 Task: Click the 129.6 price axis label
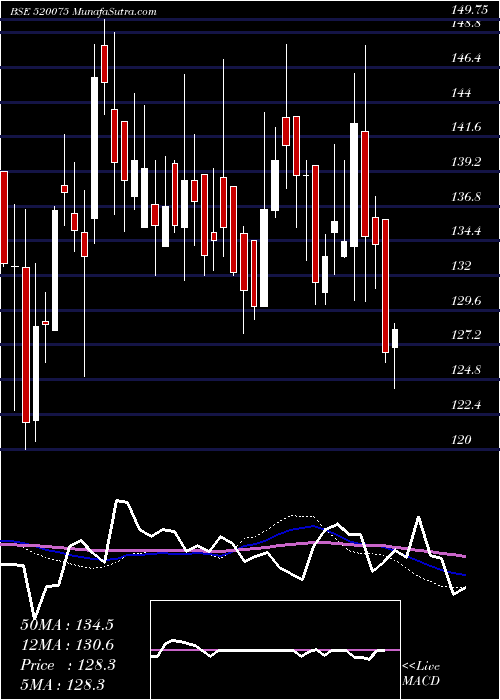467,301
